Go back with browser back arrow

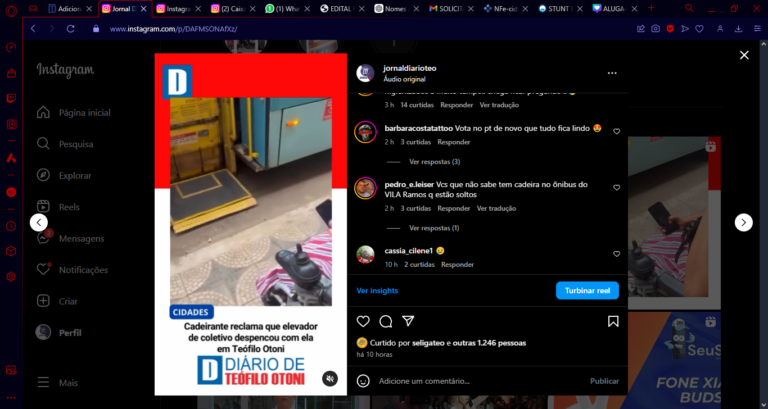(x=33, y=29)
